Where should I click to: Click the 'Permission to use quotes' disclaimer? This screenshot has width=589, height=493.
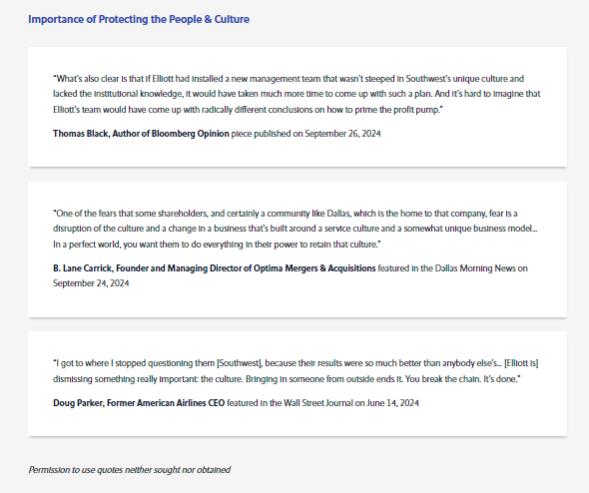click(130, 470)
